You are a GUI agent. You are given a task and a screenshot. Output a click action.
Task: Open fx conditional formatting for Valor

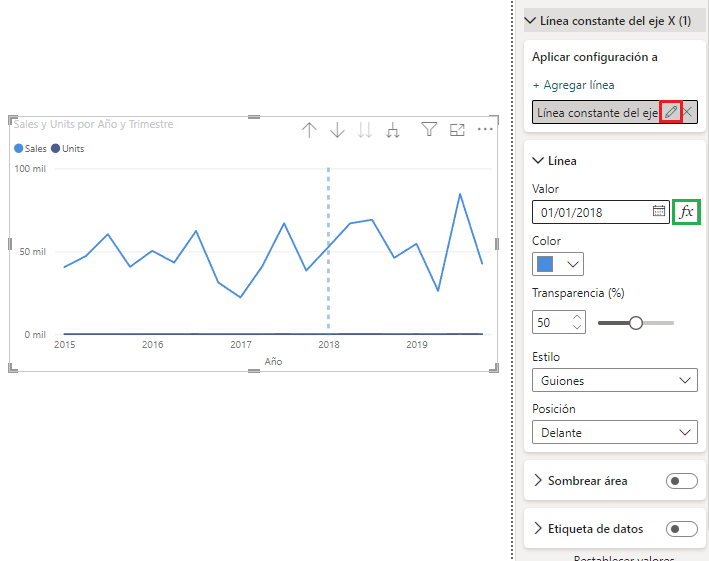(686, 211)
